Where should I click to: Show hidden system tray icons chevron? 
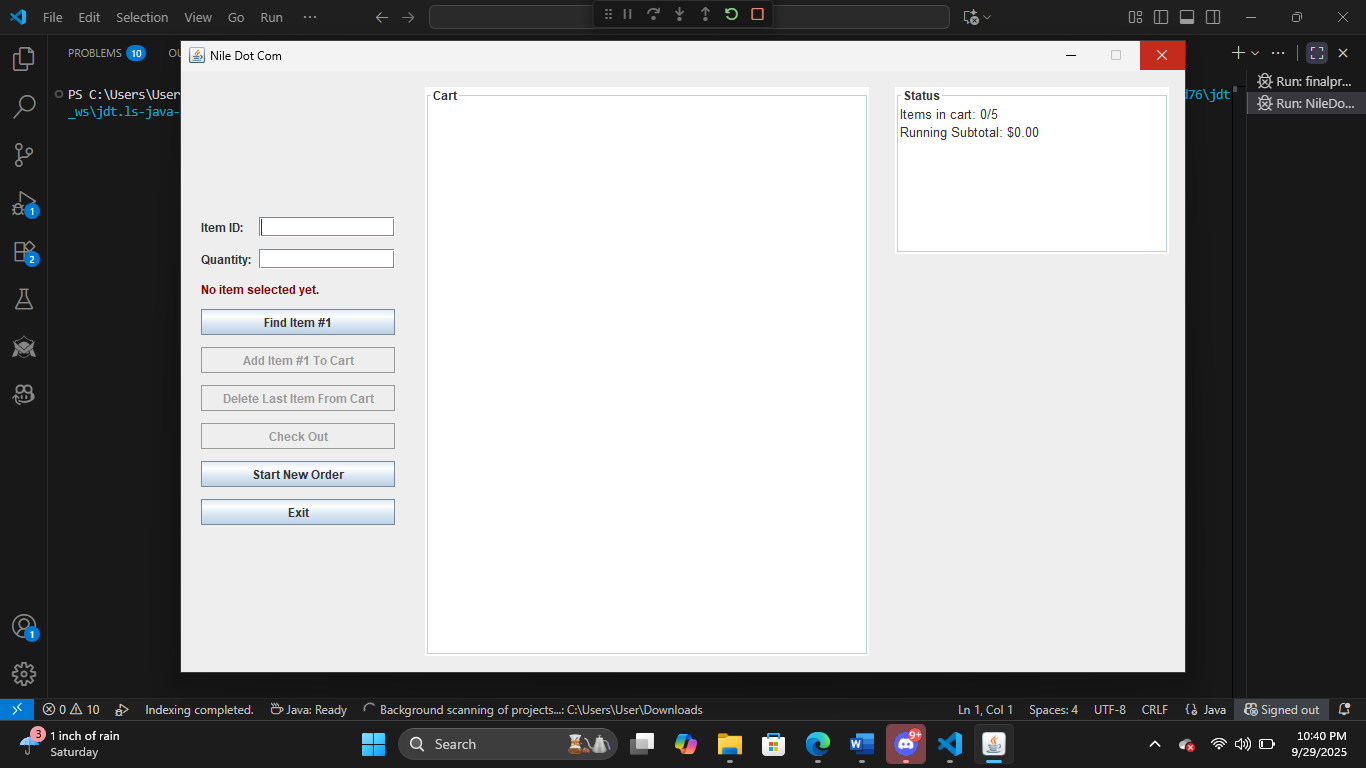pyautogui.click(x=1155, y=744)
